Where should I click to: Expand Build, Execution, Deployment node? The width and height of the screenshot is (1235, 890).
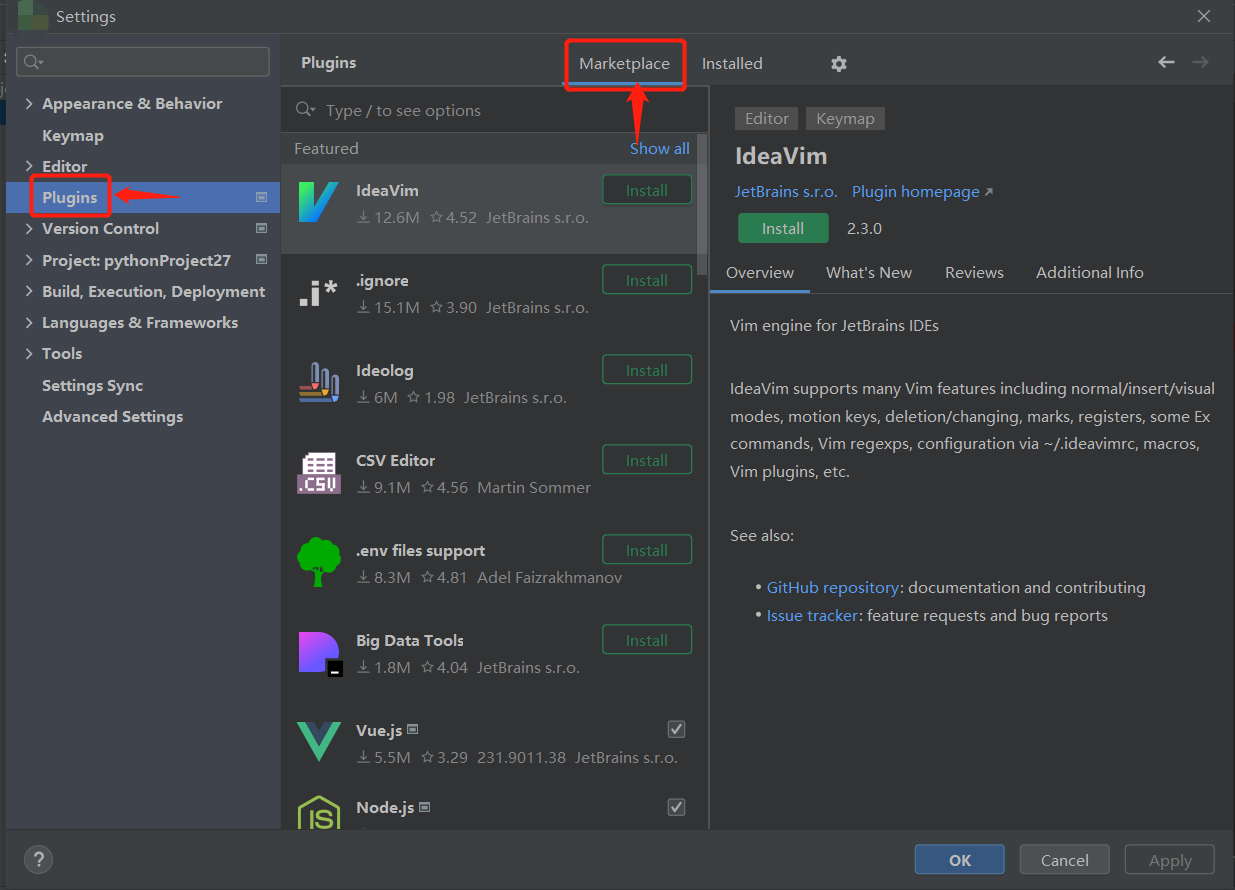tap(29, 292)
